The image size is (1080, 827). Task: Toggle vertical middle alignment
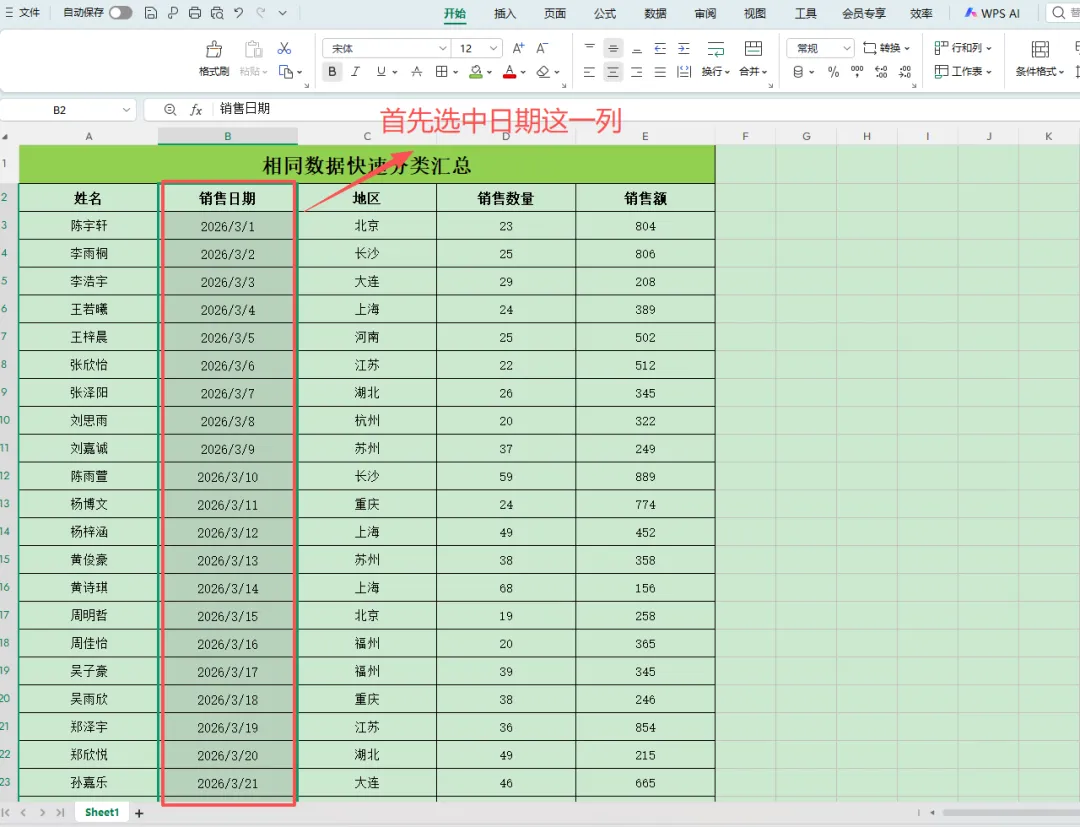(x=613, y=48)
